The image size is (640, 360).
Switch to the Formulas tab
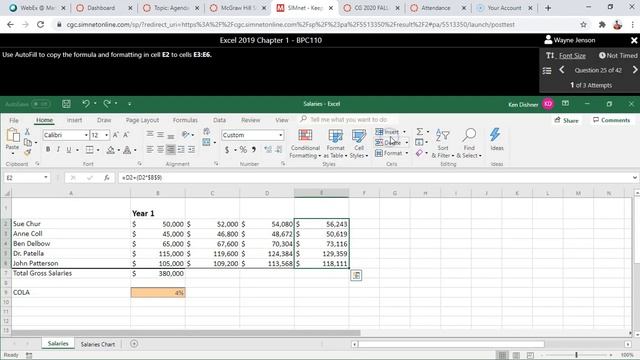(x=185, y=120)
